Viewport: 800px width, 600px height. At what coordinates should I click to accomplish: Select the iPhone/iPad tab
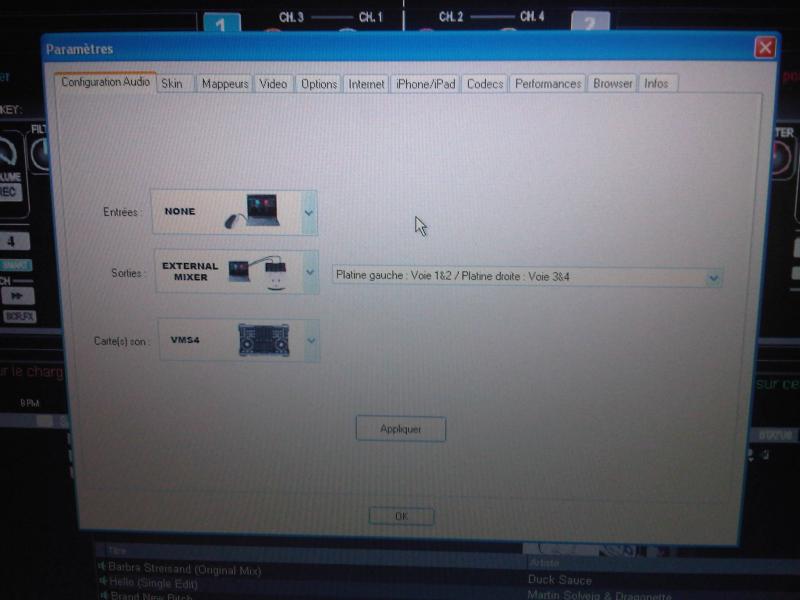click(x=426, y=84)
